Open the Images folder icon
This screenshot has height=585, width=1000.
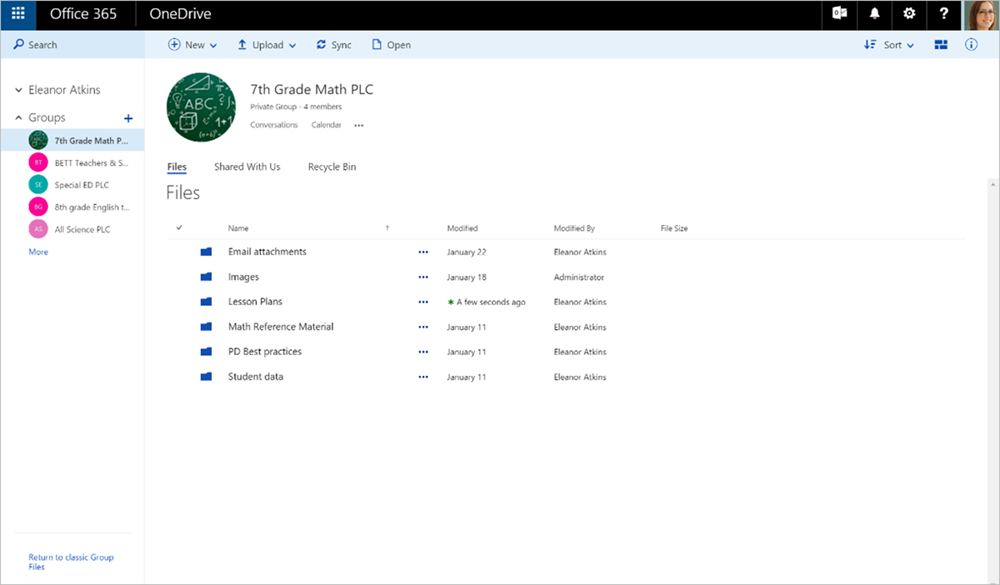click(207, 276)
